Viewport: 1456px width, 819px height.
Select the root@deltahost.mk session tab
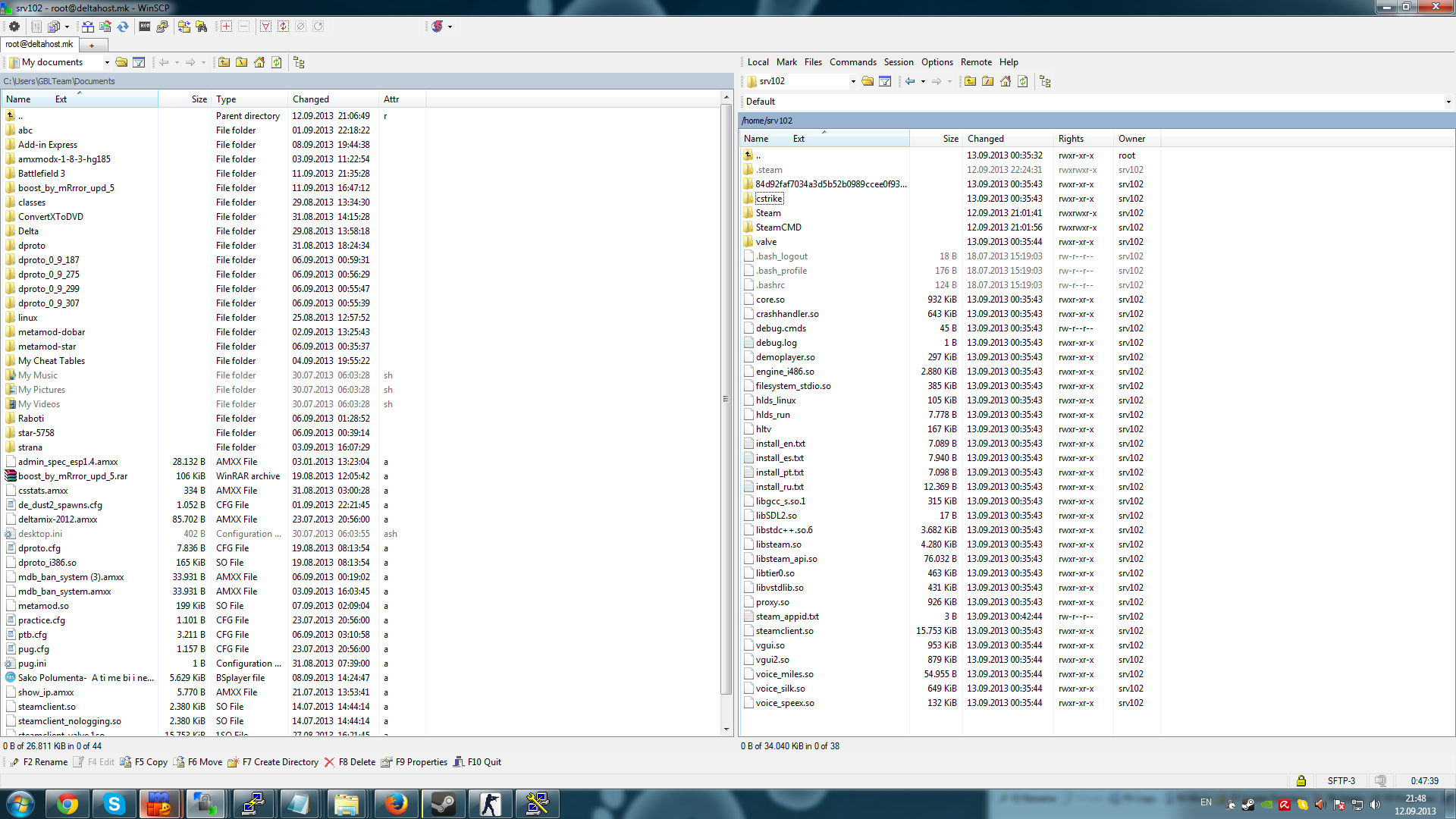coord(39,44)
